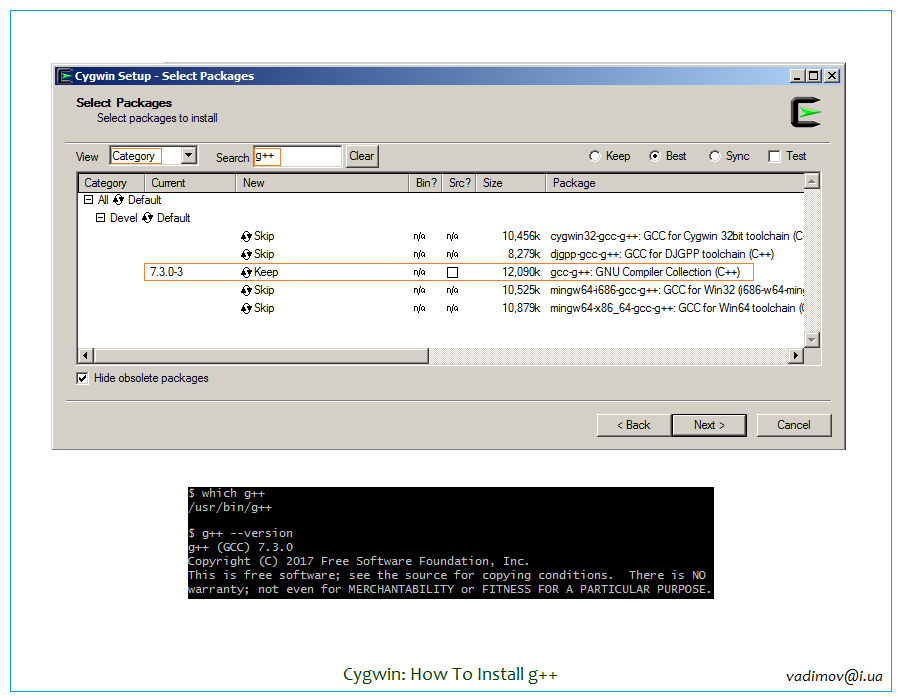Click the vertical scroll down arrow
The height and width of the screenshot is (700, 900).
coord(812,340)
